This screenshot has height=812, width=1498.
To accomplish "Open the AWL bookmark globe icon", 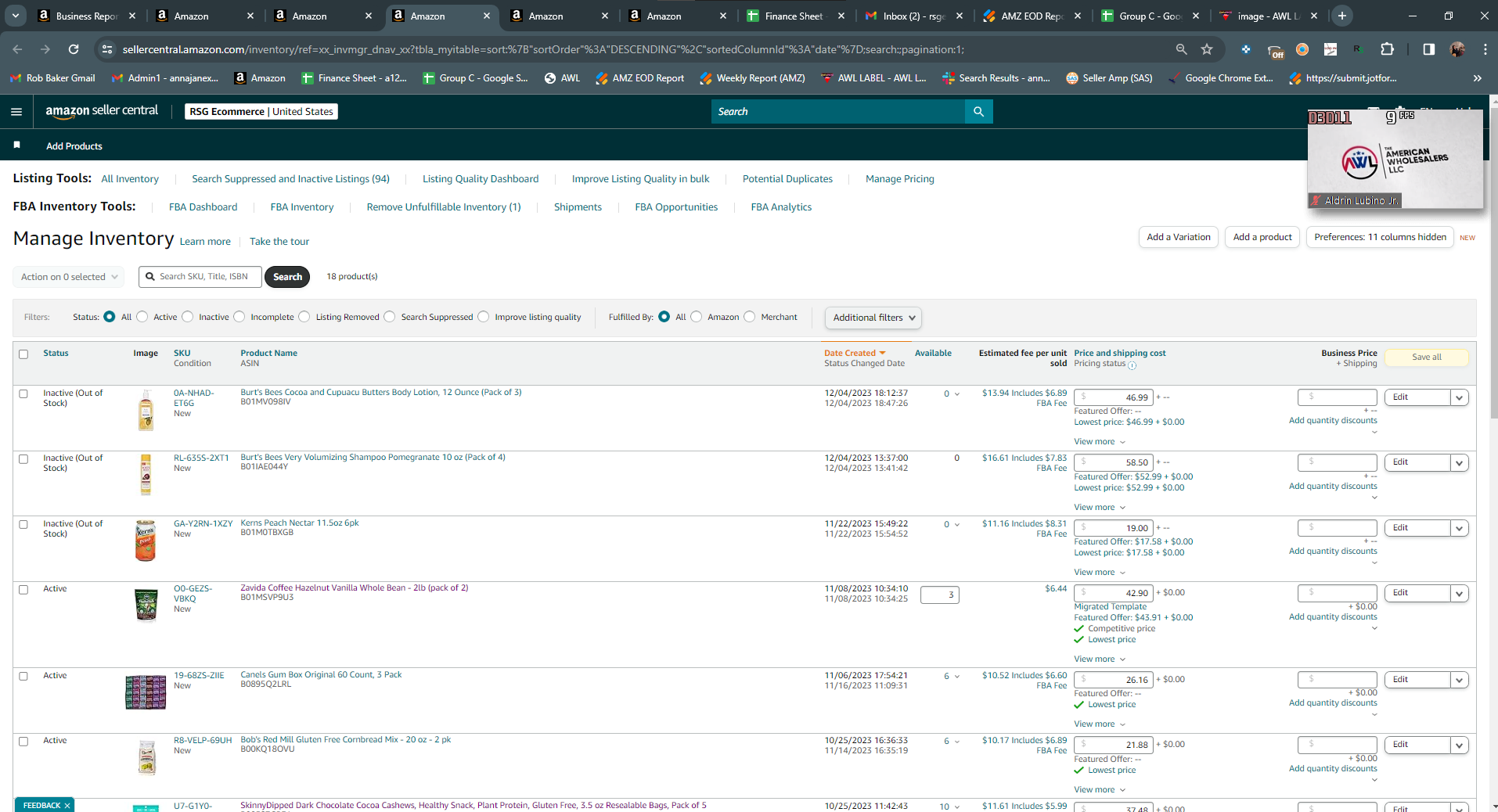I will (x=550, y=78).
